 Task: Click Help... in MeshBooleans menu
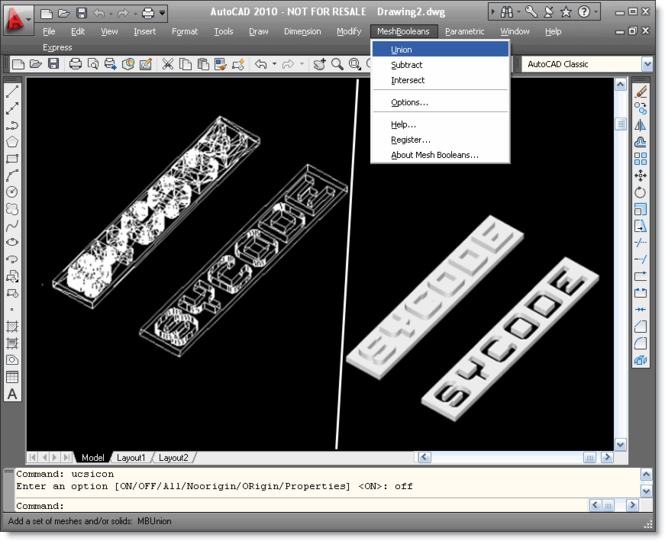[x=440, y=124]
